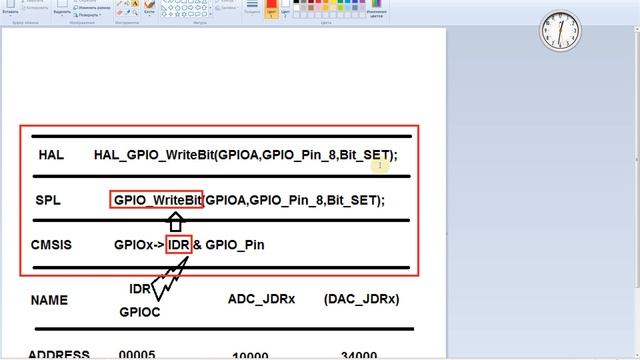Viewport: 640px width, 360px height.
Task: Click '& GPIO_Pin' text in CMSIS row
Action: tap(229, 244)
